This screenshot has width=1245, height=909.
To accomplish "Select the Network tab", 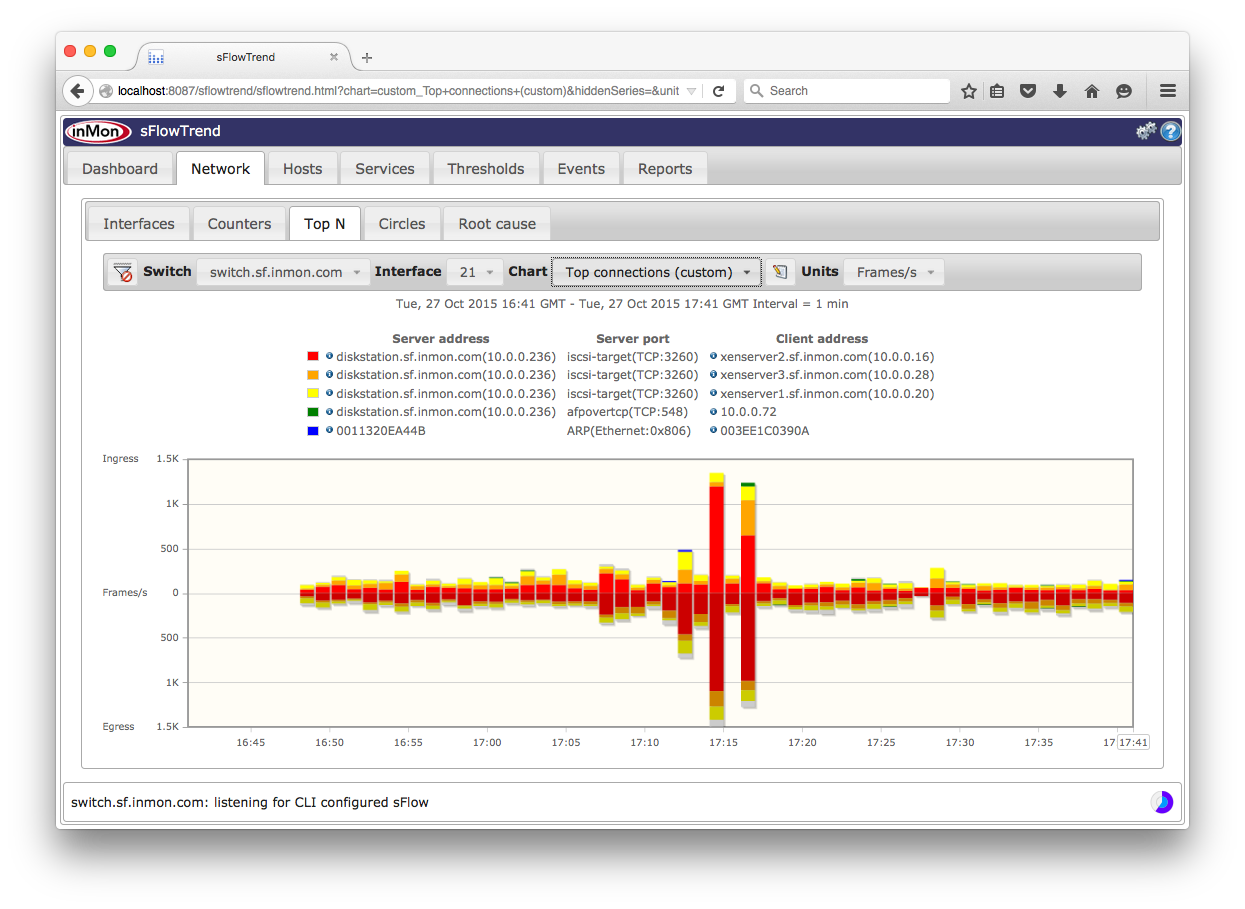I will (220, 169).
